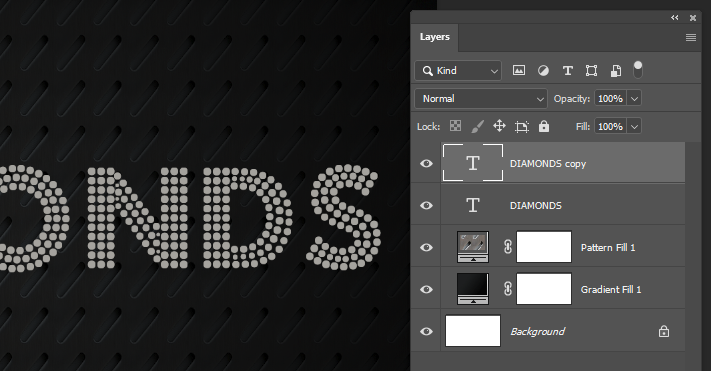This screenshot has width=711, height=371.
Task: Select the Gradient Fill 1 layer name
Action: coord(611,289)
